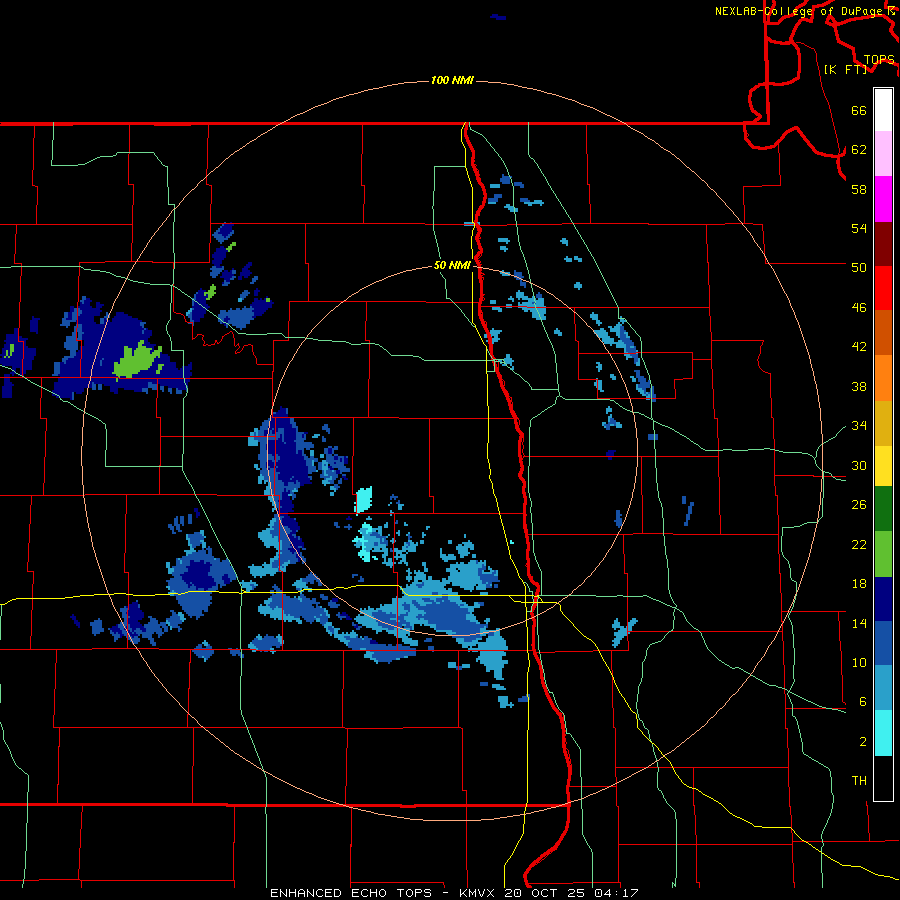Pick the bright red legend swatch
This screenshot has height=900, width=900.
[883, 288]
